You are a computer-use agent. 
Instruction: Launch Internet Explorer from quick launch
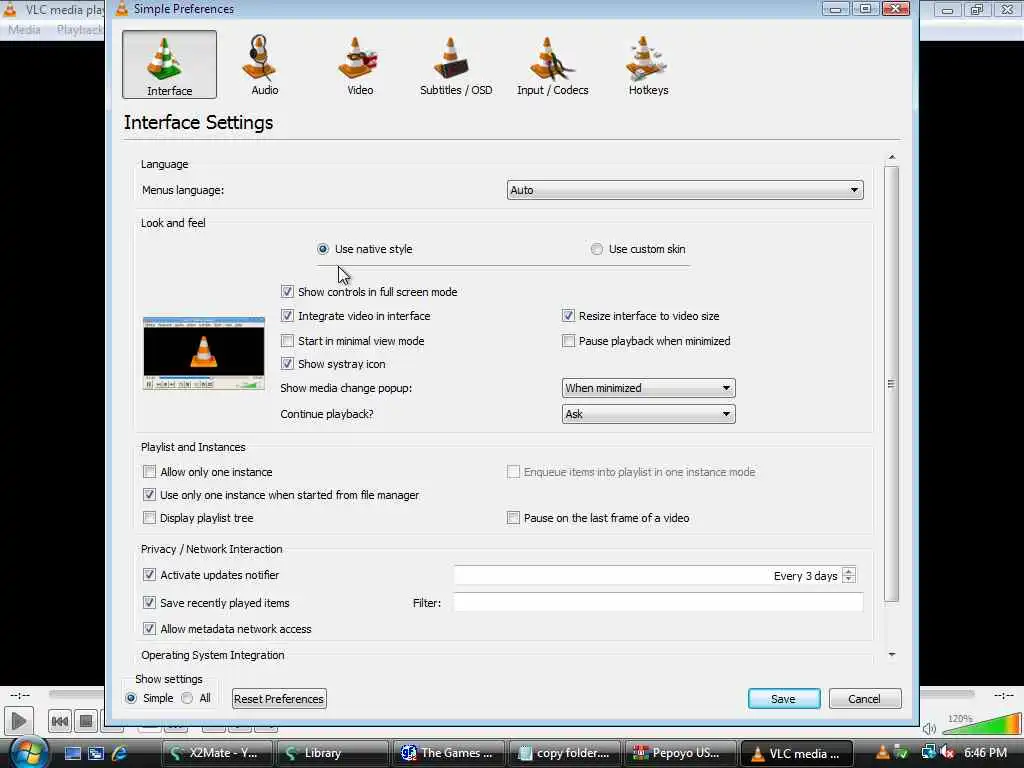[x=120, y=753]
